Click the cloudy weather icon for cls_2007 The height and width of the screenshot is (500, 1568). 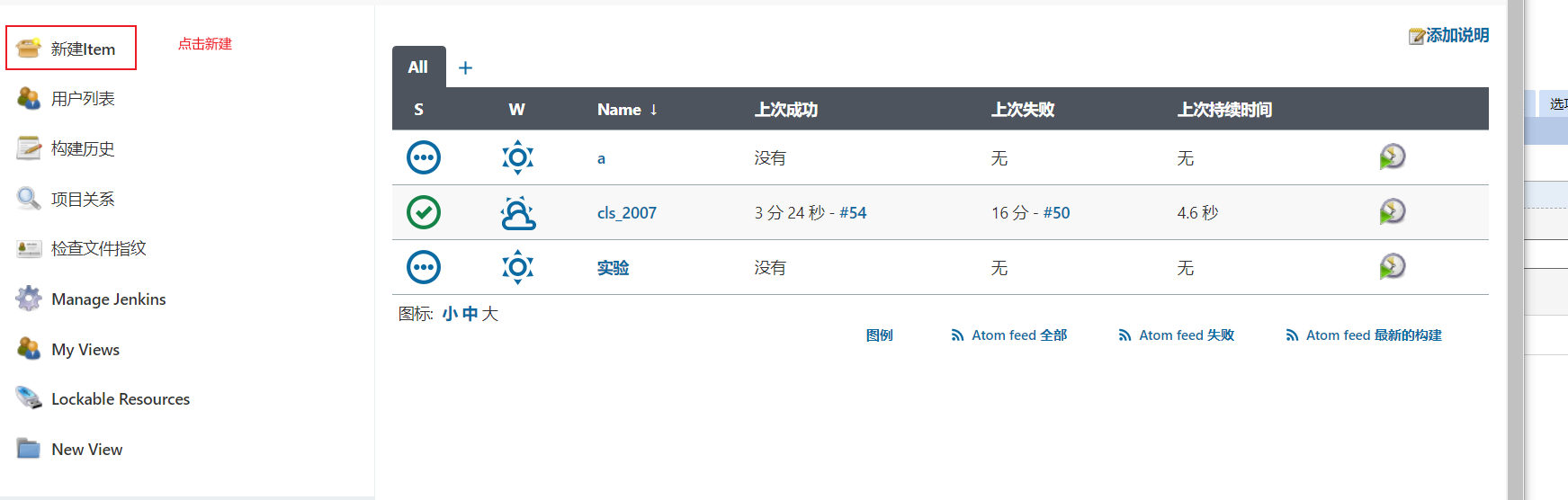tap(518, 213)
